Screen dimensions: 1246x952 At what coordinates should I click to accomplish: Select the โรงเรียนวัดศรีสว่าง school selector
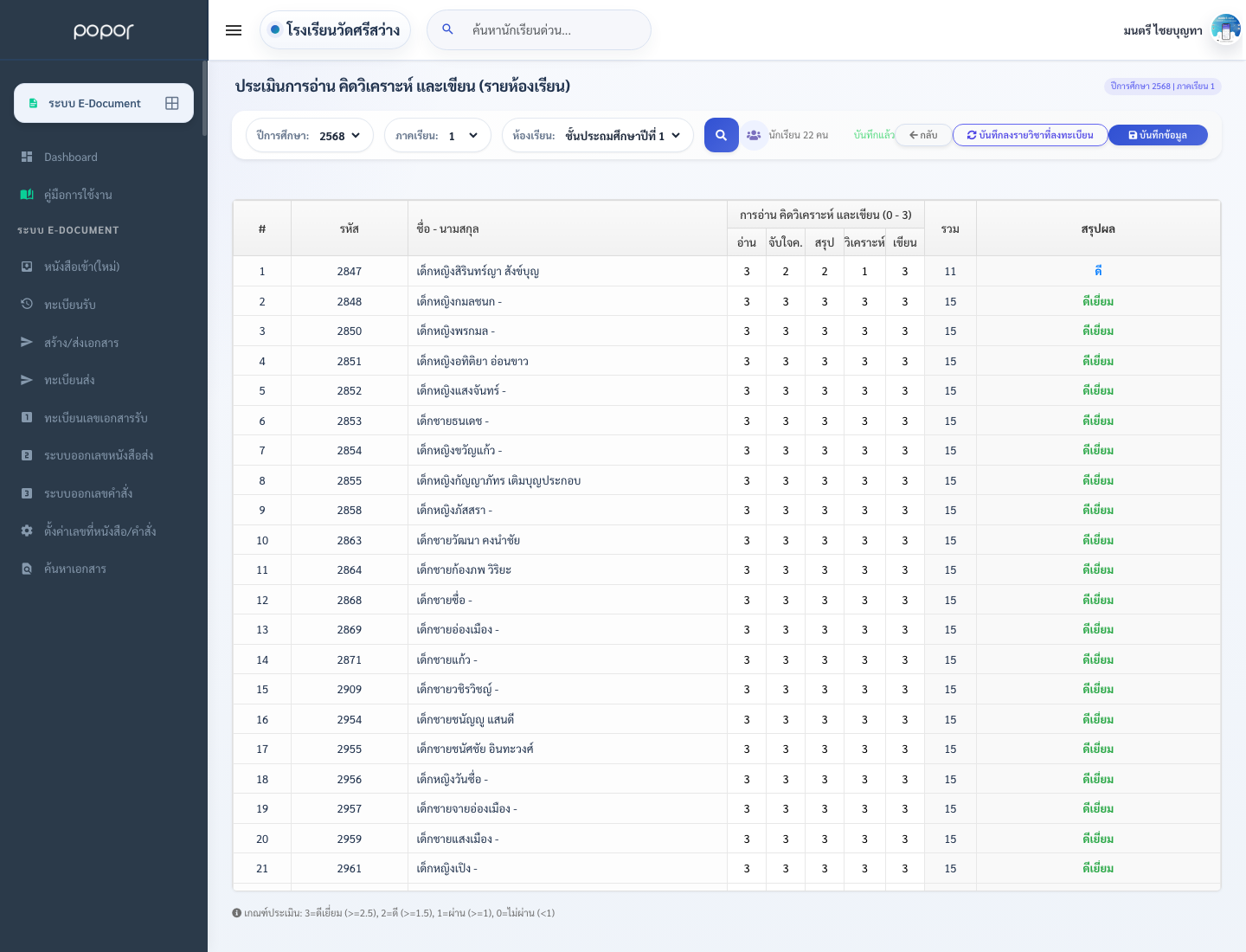point(335,30)
